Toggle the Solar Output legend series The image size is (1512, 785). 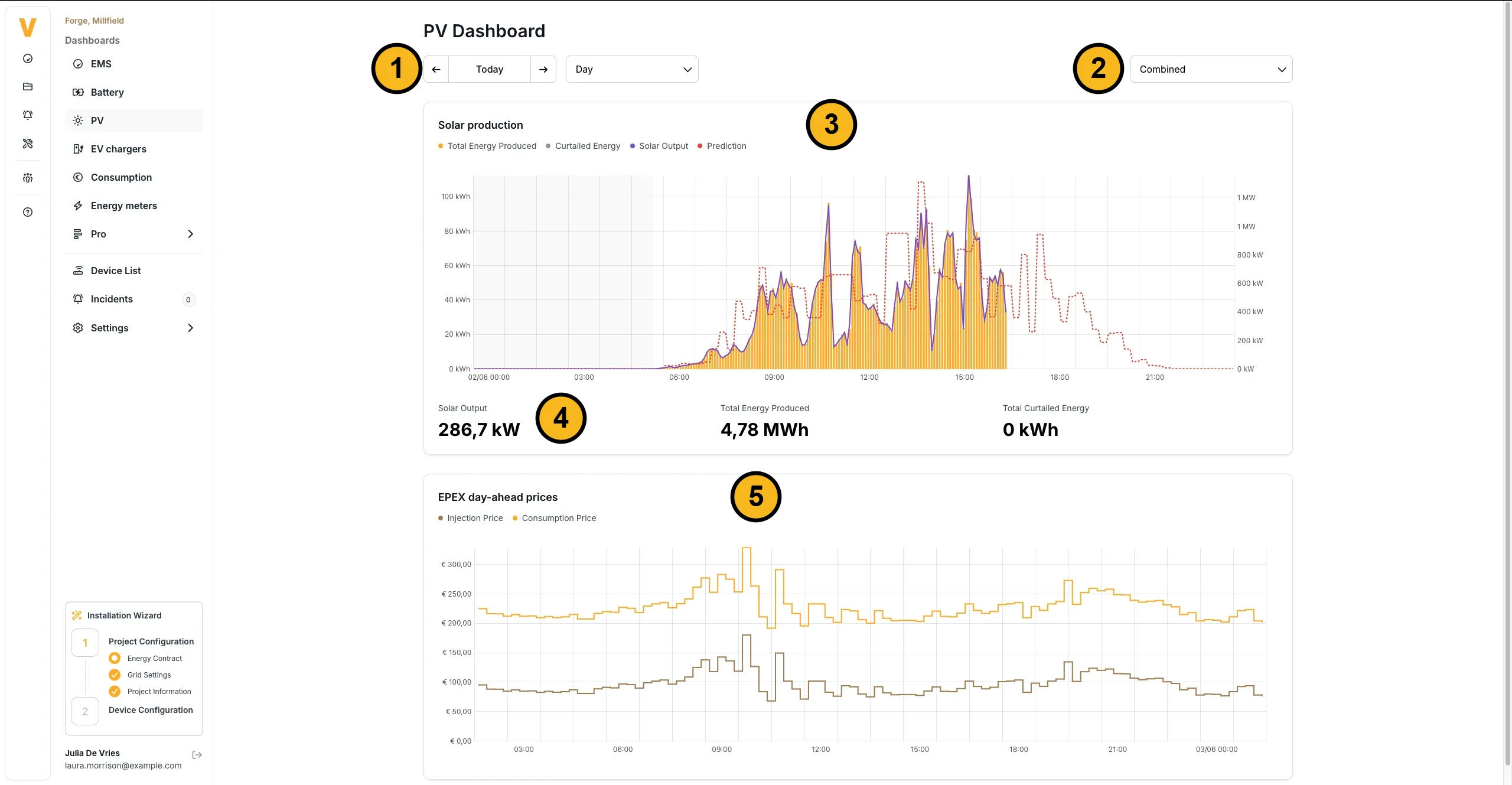pos(659,146)
